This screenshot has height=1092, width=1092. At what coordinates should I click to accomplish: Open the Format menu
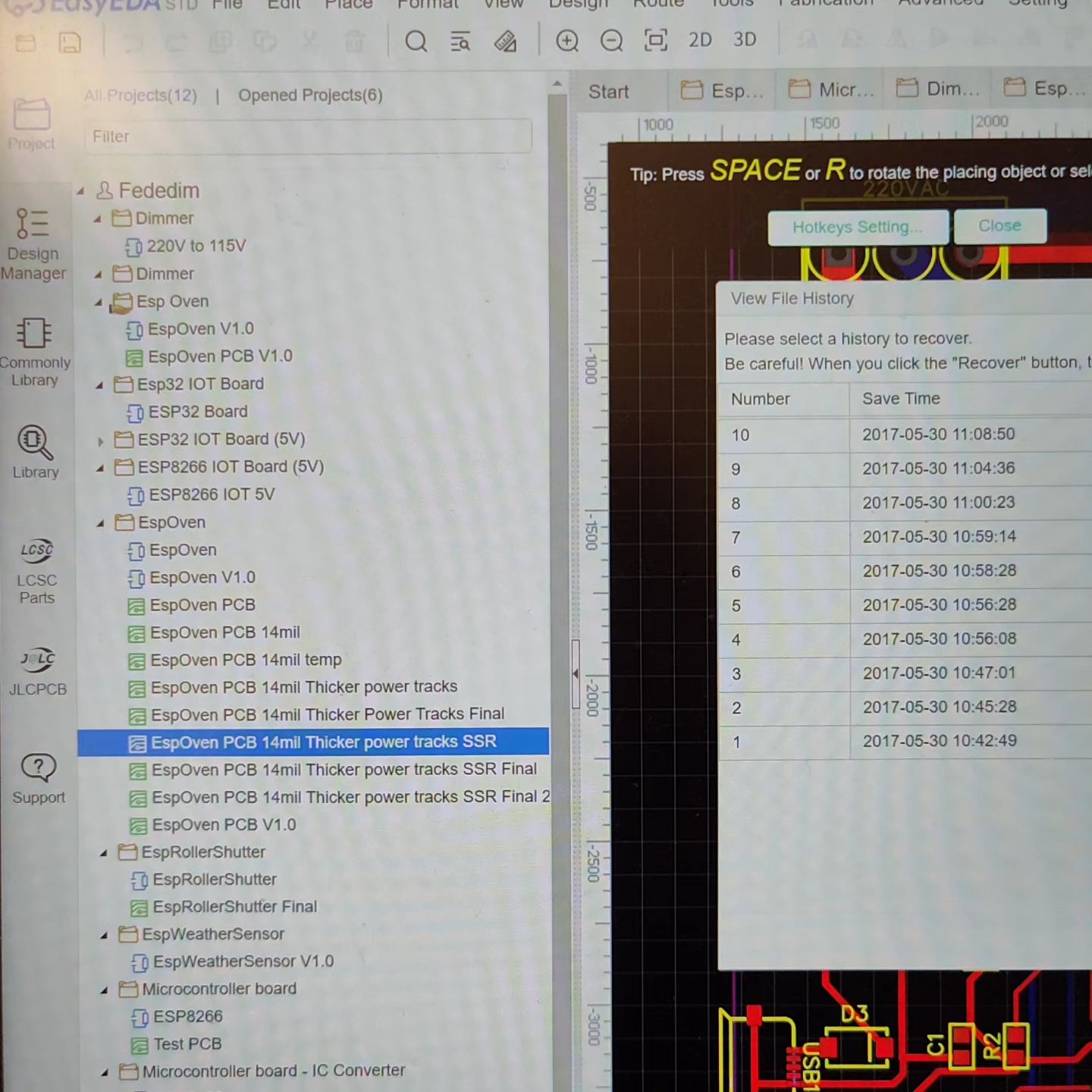click(x=428, y=5)
